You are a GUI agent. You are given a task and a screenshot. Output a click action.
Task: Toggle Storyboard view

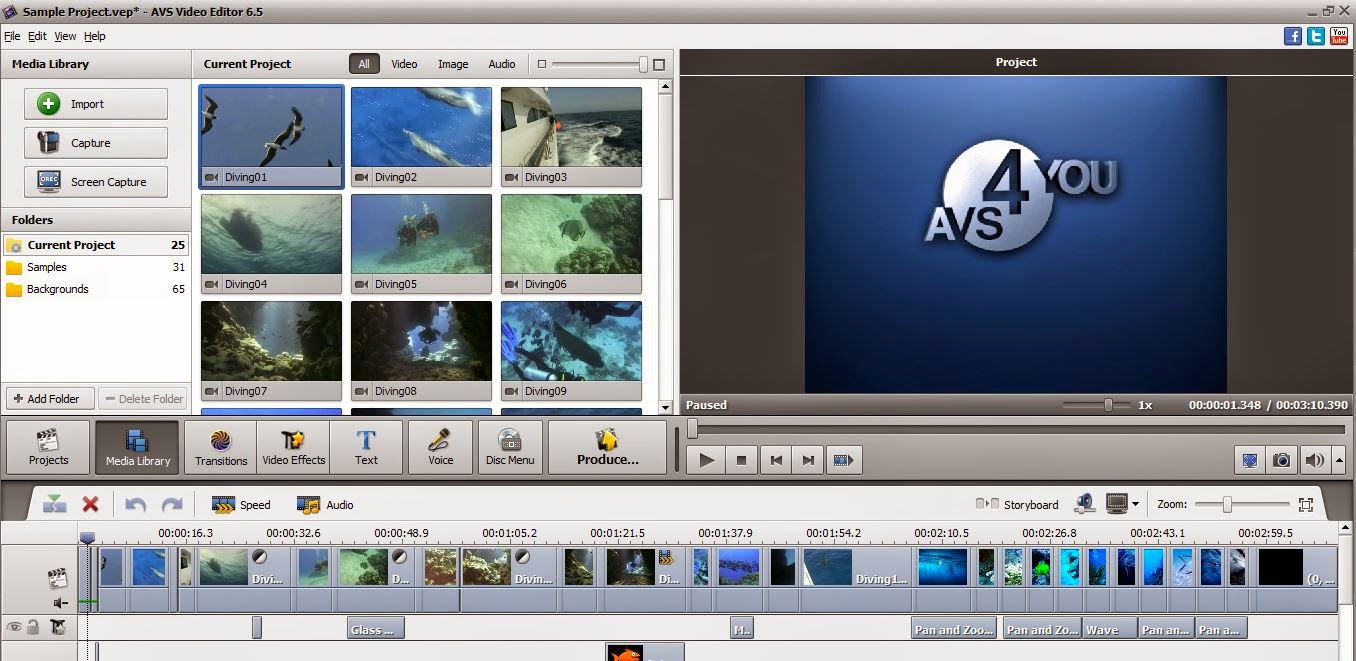click(x=1030, y=504)
